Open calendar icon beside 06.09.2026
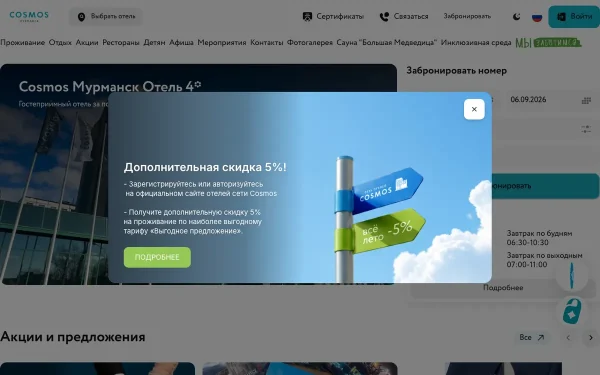Screen dimensions: 600x375 tap(586, 101)
